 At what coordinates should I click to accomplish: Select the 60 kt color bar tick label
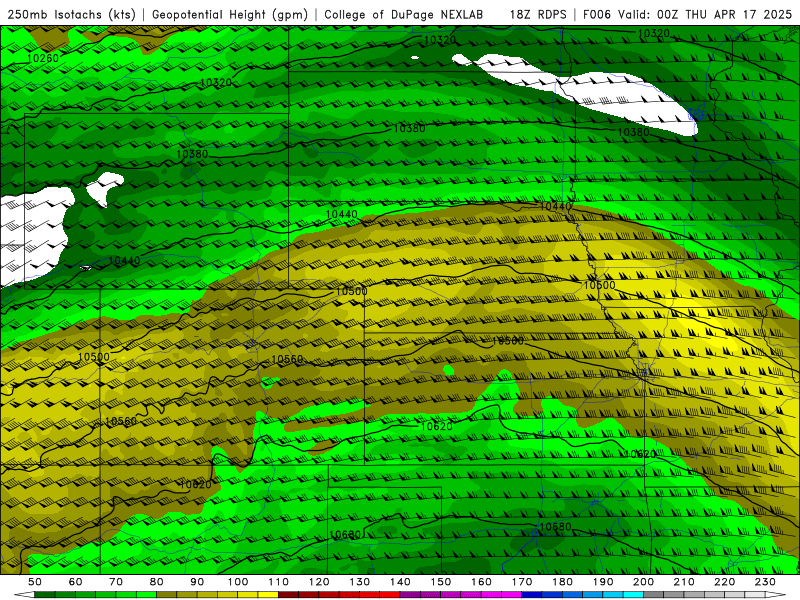tap(76, 582)
